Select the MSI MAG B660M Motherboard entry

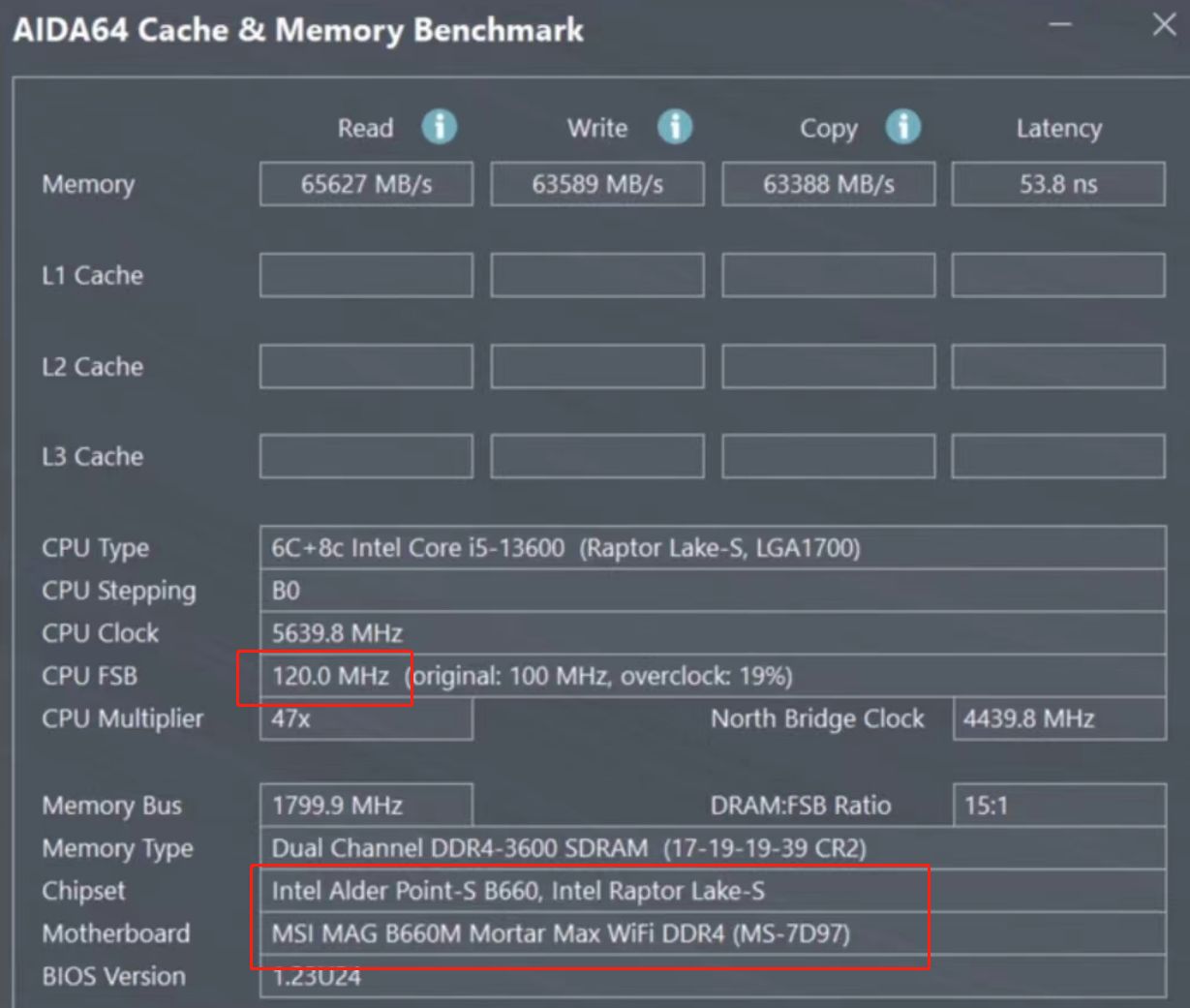591,933
